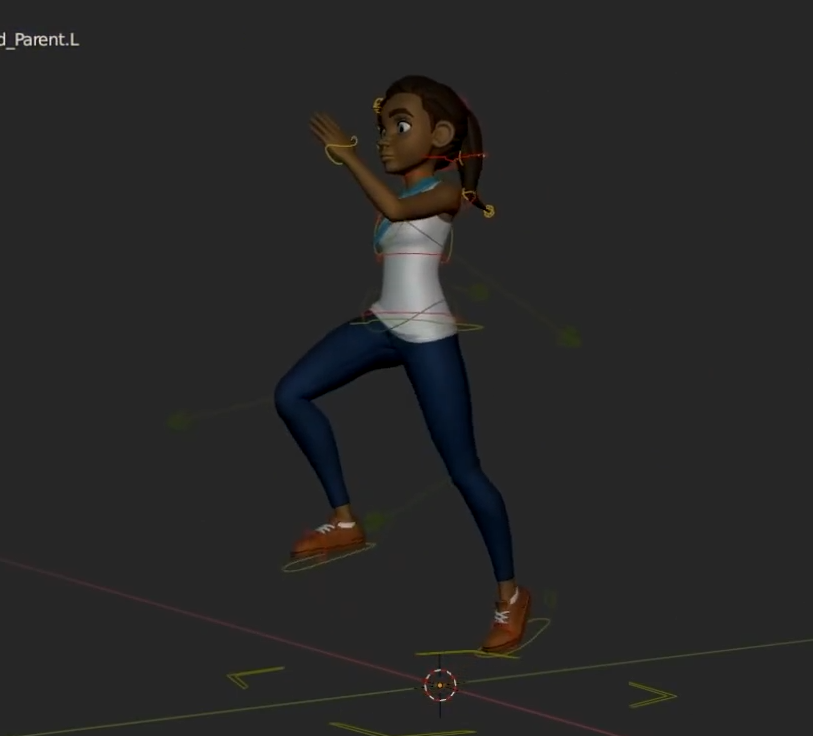This screenshot has height=736, width=813.
Task: Select the red neck control behind the head
Action: [x=456, y=158]
